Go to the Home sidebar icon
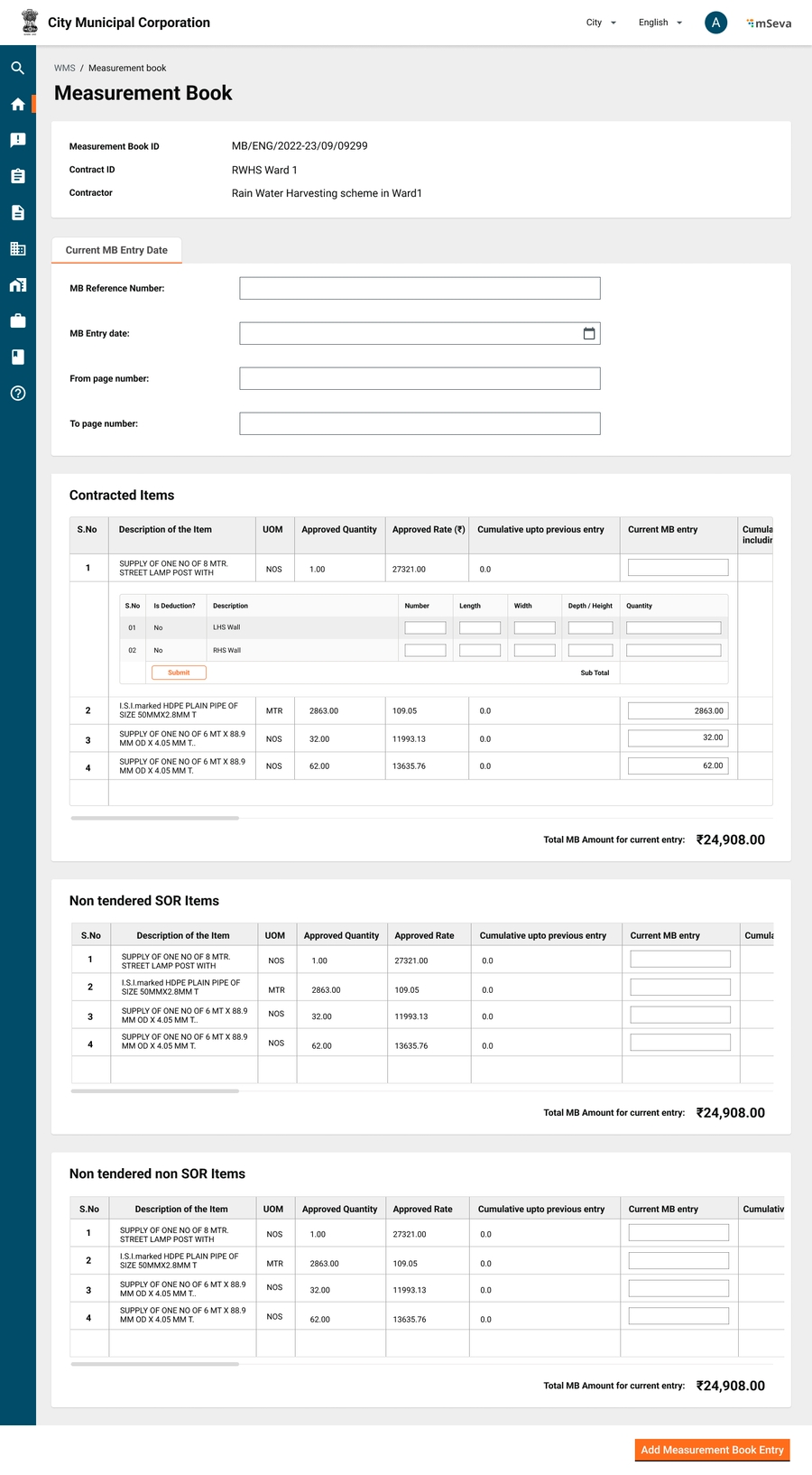 tap(17, 105)
